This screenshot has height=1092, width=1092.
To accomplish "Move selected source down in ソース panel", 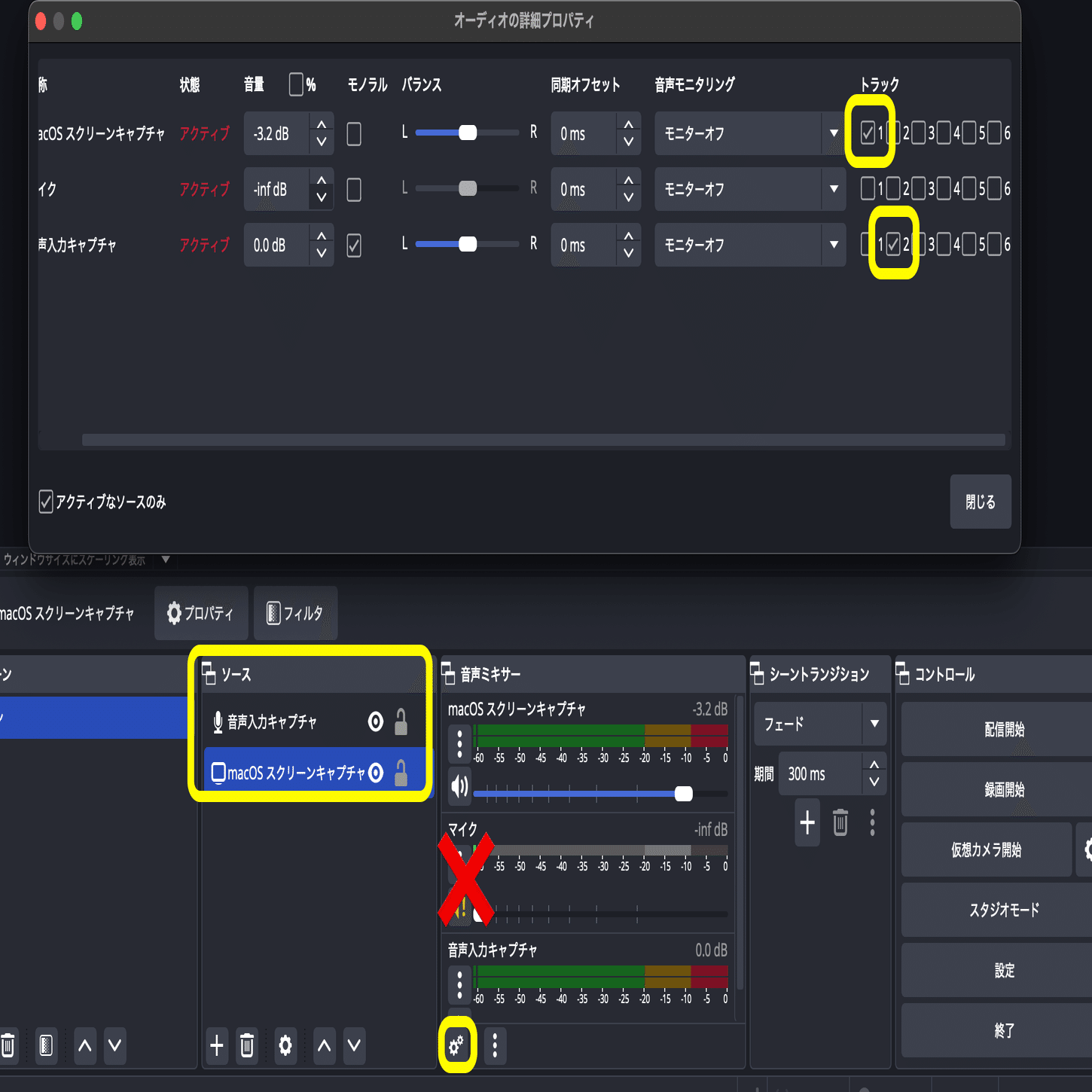I will click(x=354, y=1045).
